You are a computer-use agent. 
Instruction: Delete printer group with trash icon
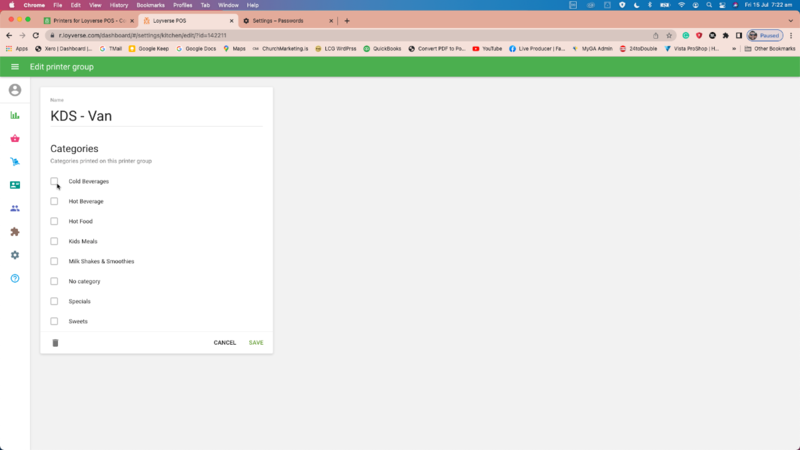pyautogui.click(x=55, y=343)
